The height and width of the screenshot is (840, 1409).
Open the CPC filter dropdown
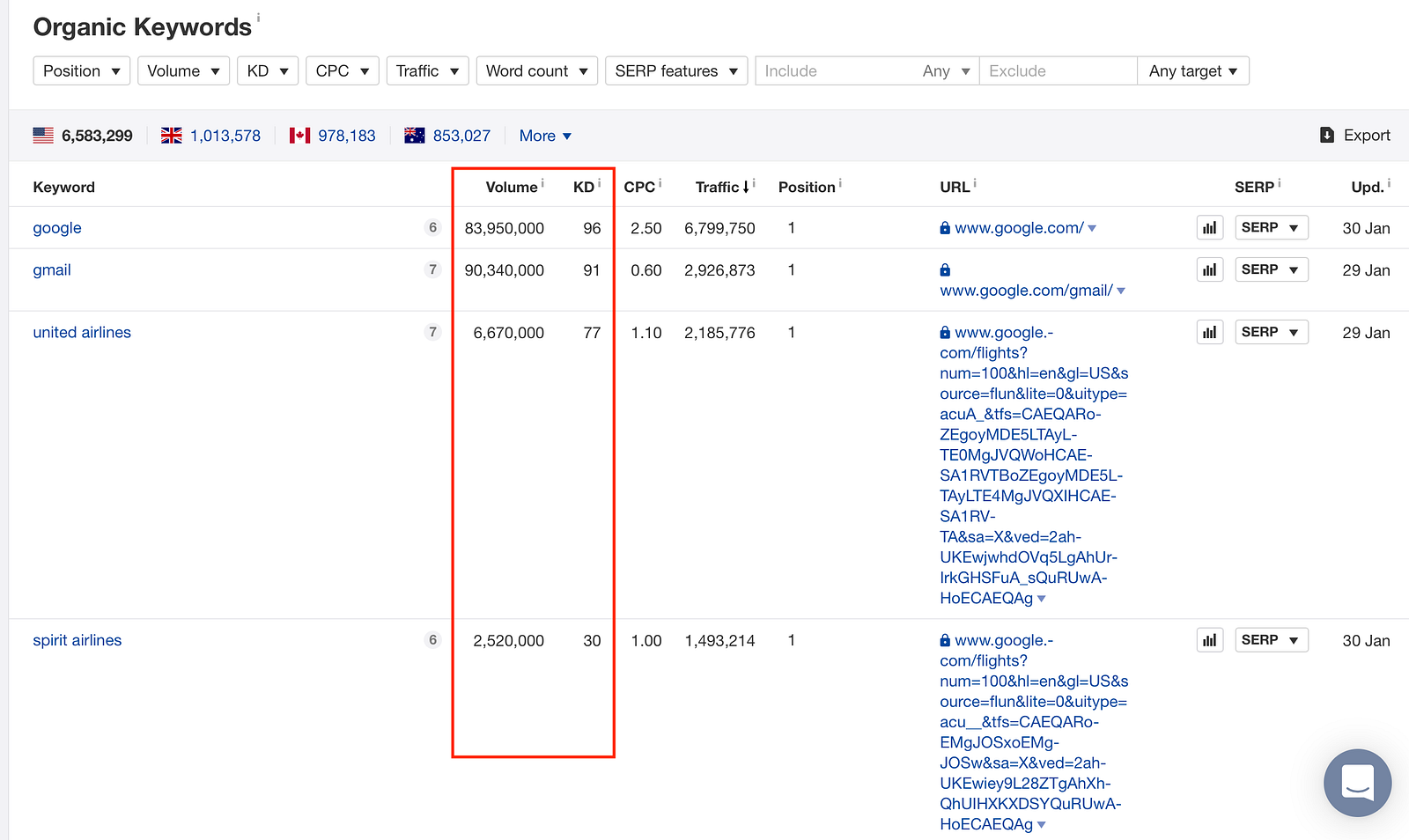(x=343, y=70)
